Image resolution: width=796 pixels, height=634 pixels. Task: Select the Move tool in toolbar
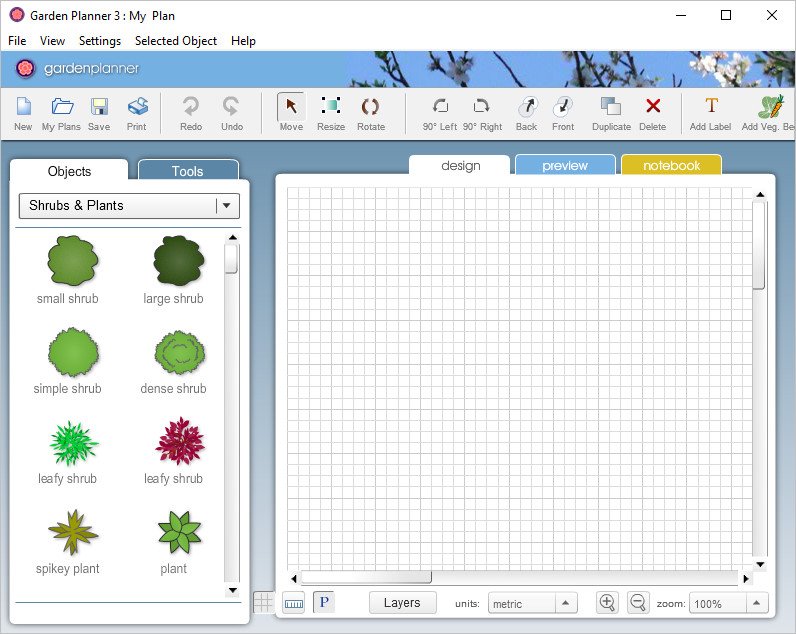point(291,112)
